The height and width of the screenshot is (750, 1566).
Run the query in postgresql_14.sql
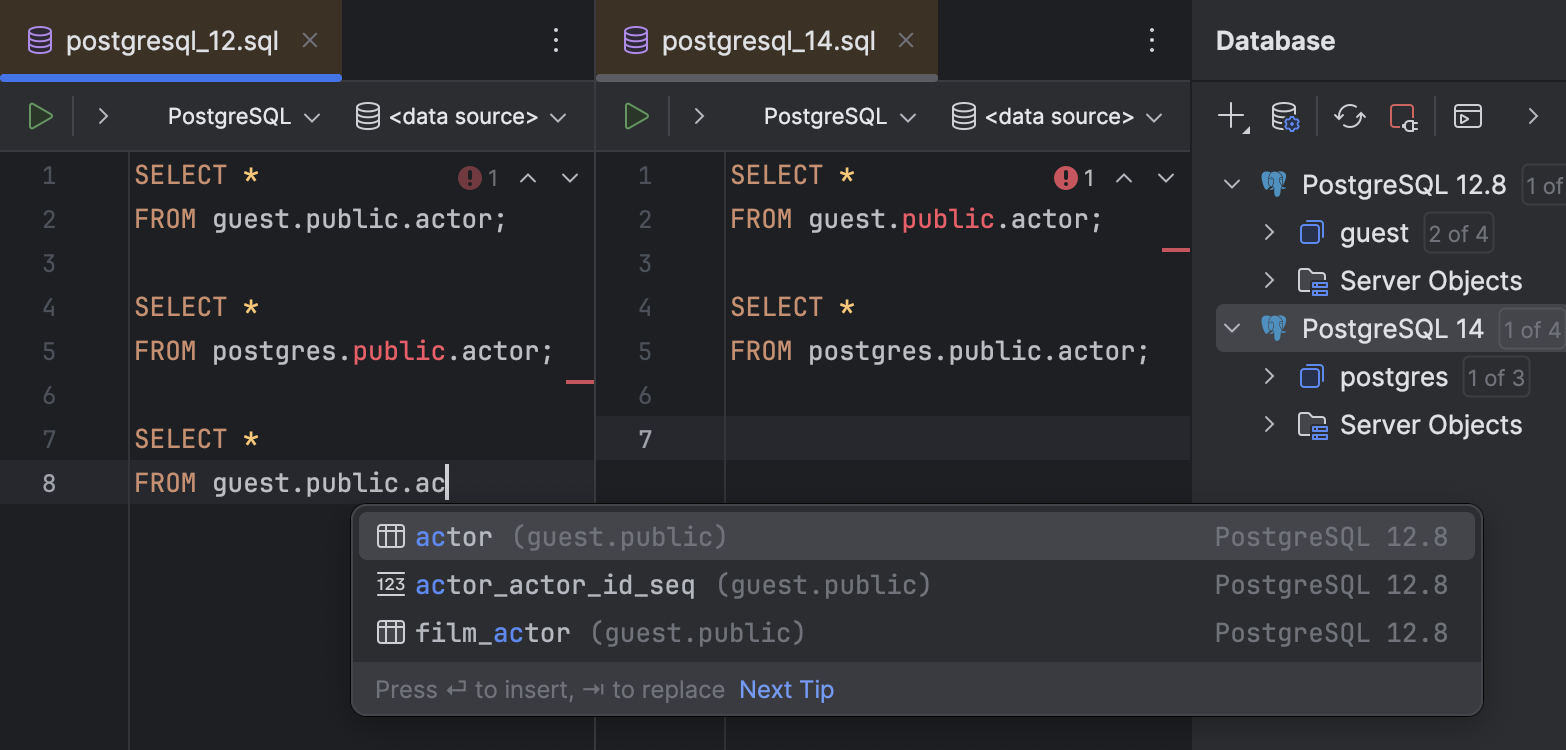[636, 115]
